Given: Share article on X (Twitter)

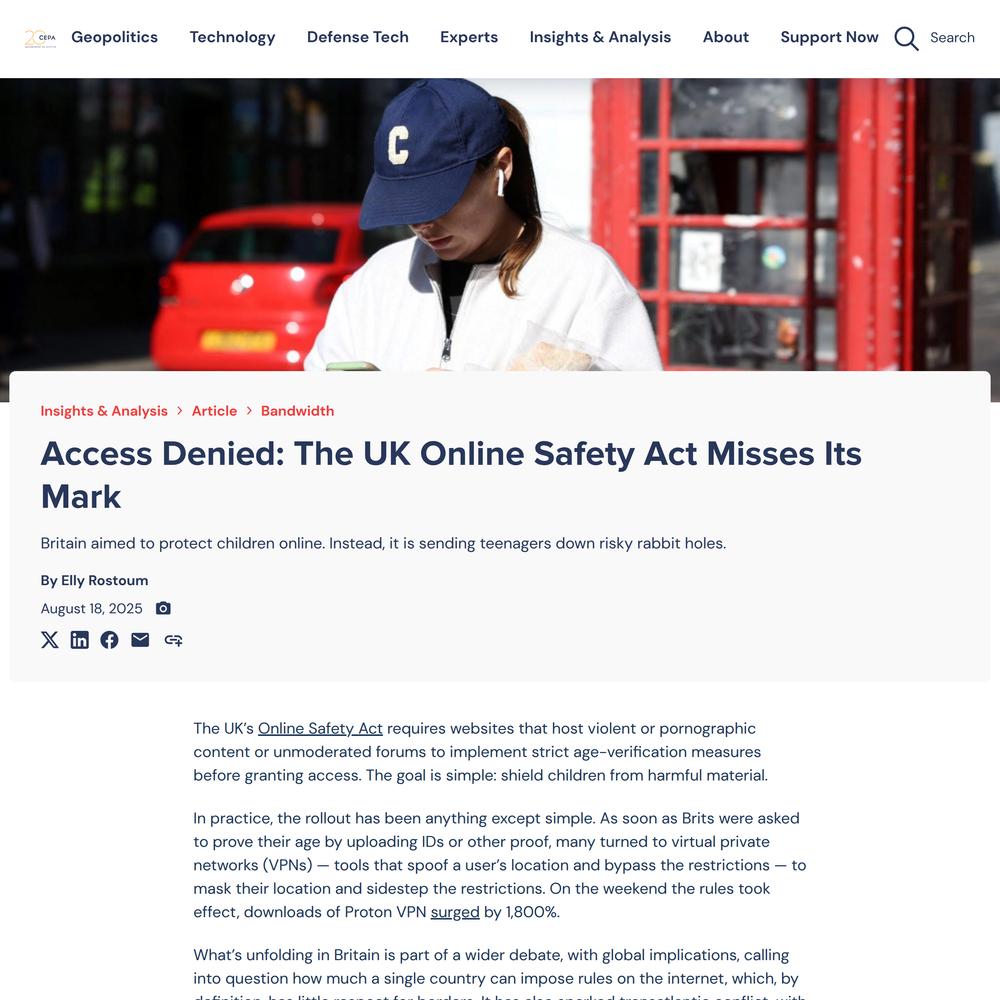Looking at the screenshot, I should (50, 640).
